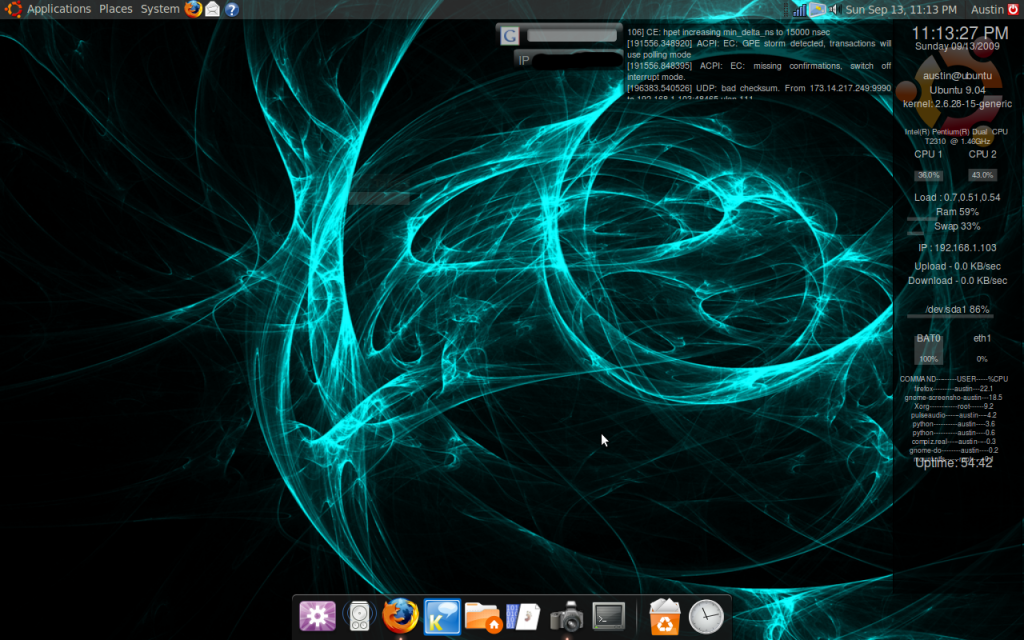
Task: Open the Trash from the dock
Action: coord(664,616)
